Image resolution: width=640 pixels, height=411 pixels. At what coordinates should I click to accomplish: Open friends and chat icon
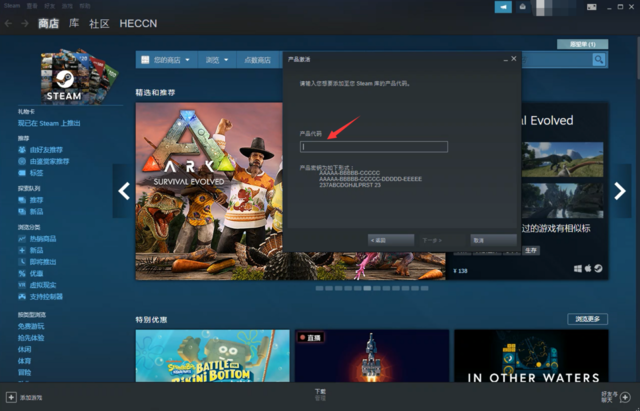(x=625, y=397)
